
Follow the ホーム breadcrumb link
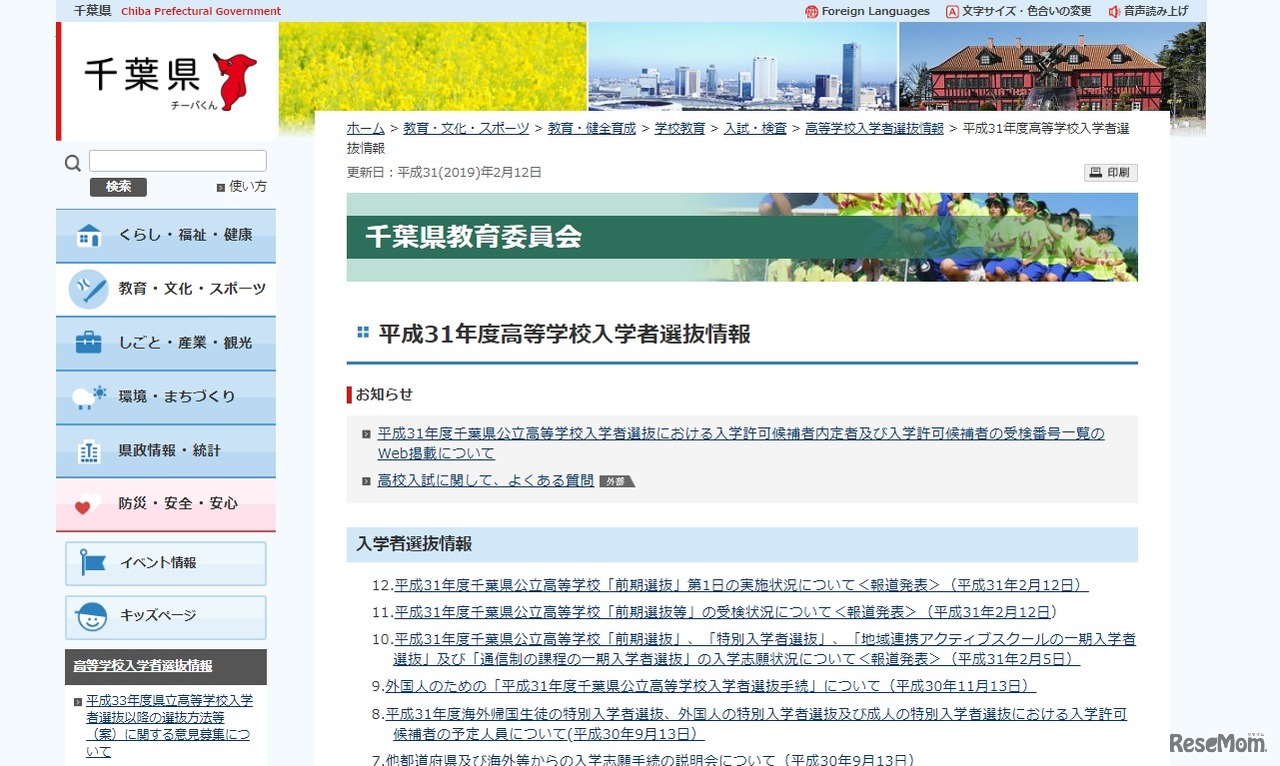(364, 127)
